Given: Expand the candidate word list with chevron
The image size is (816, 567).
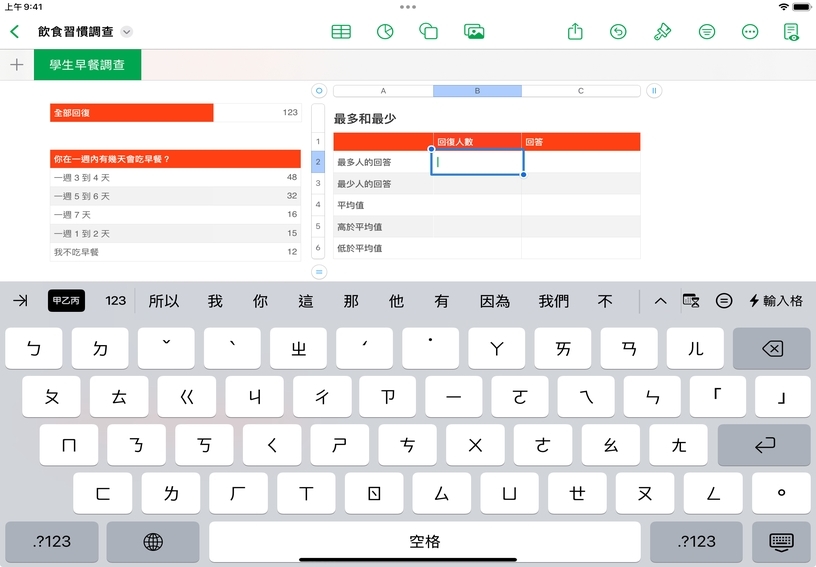Looking at the screenshot, I should click(660, 301).
